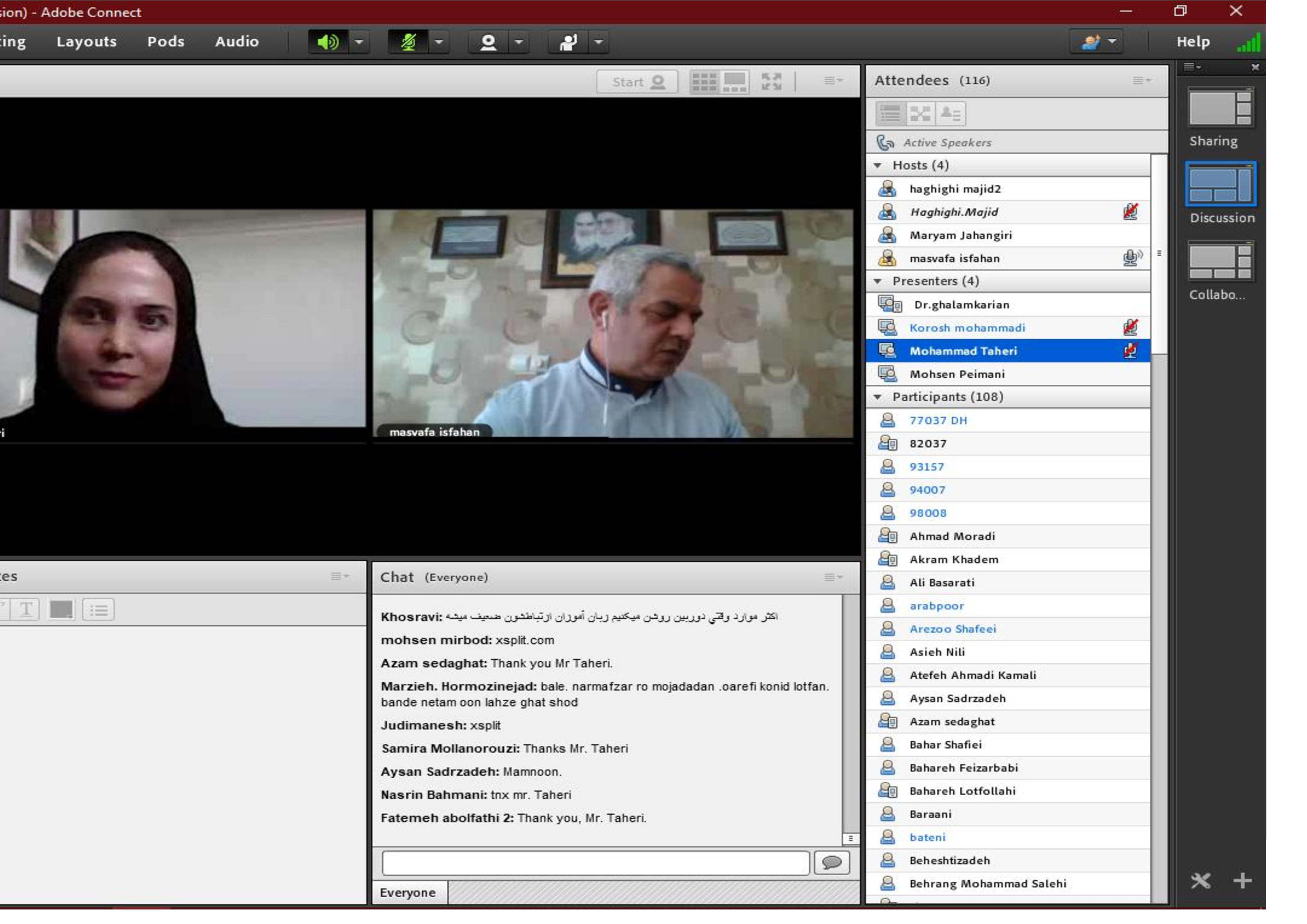1307x924 pixels.
Task: Send chat message with speech bubble button
Action: click(832, 863)
